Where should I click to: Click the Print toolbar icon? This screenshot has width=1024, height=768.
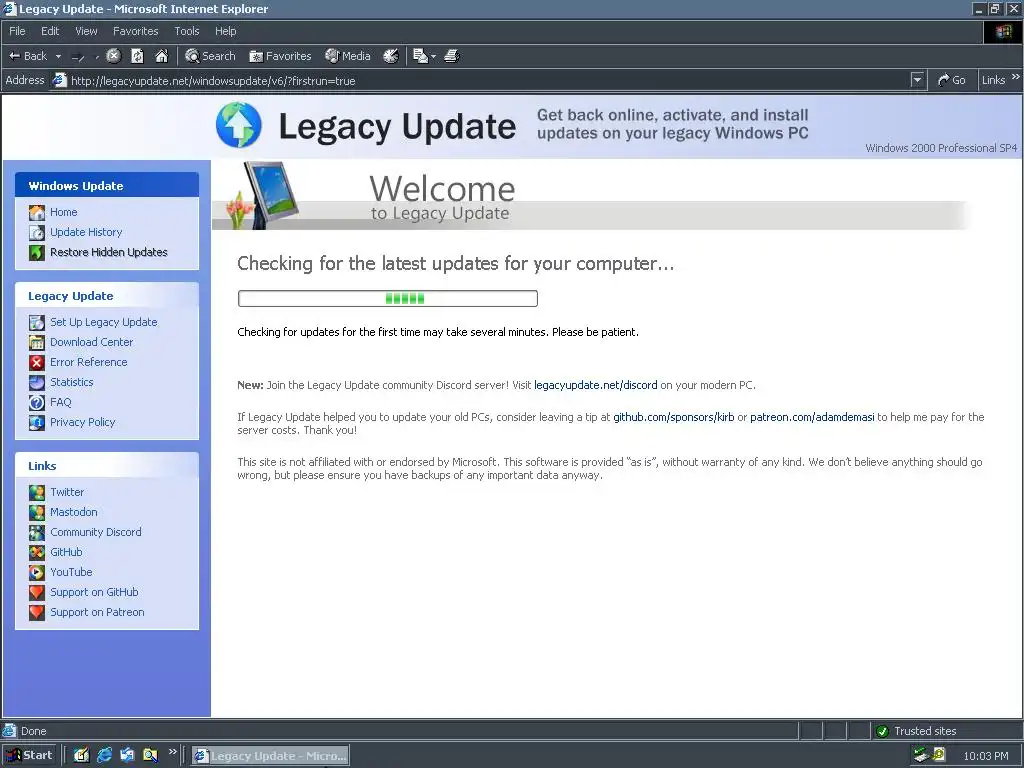click(452, 56)
